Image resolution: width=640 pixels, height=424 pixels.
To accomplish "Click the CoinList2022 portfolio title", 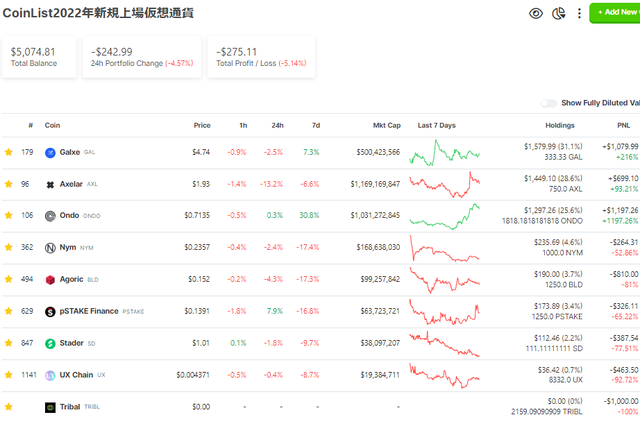I will click(98, 13).
